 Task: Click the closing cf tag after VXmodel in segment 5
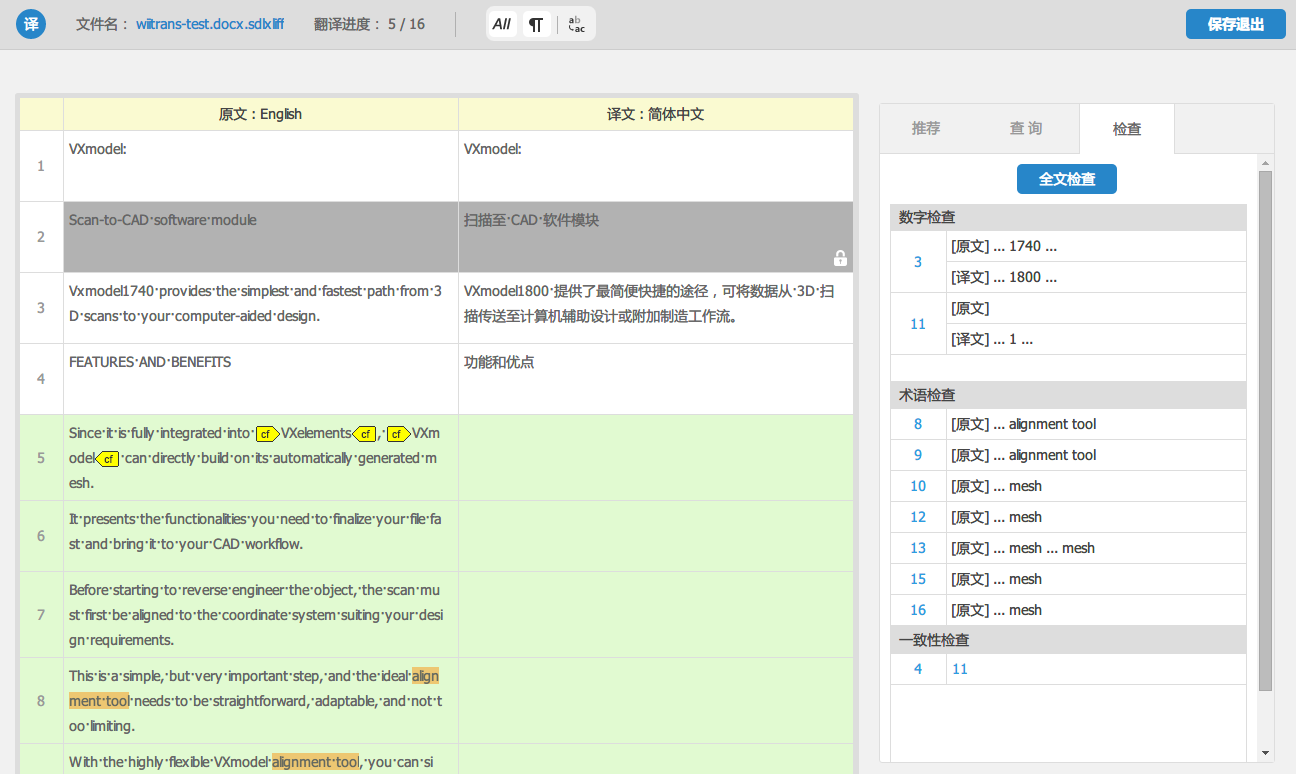point(107,459)
